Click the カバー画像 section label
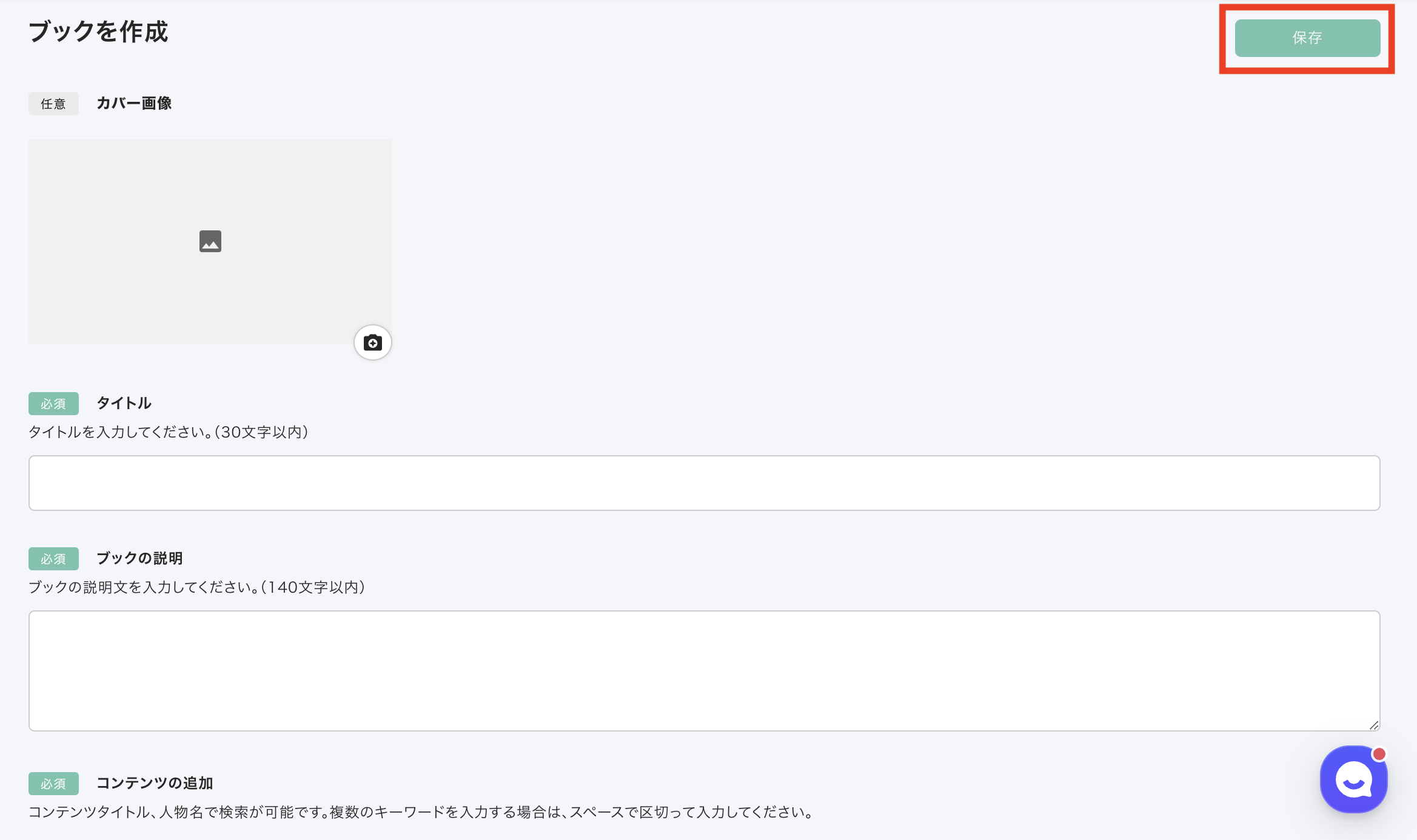The width and height of the screenshot is (1417, 840). pyautogui.click(x=134, y=104)
